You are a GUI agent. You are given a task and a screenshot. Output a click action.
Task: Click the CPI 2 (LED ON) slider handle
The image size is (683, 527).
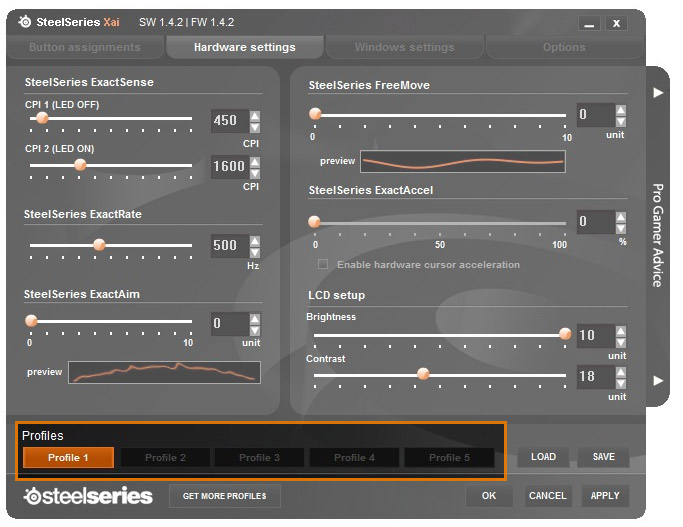point(80,165)
